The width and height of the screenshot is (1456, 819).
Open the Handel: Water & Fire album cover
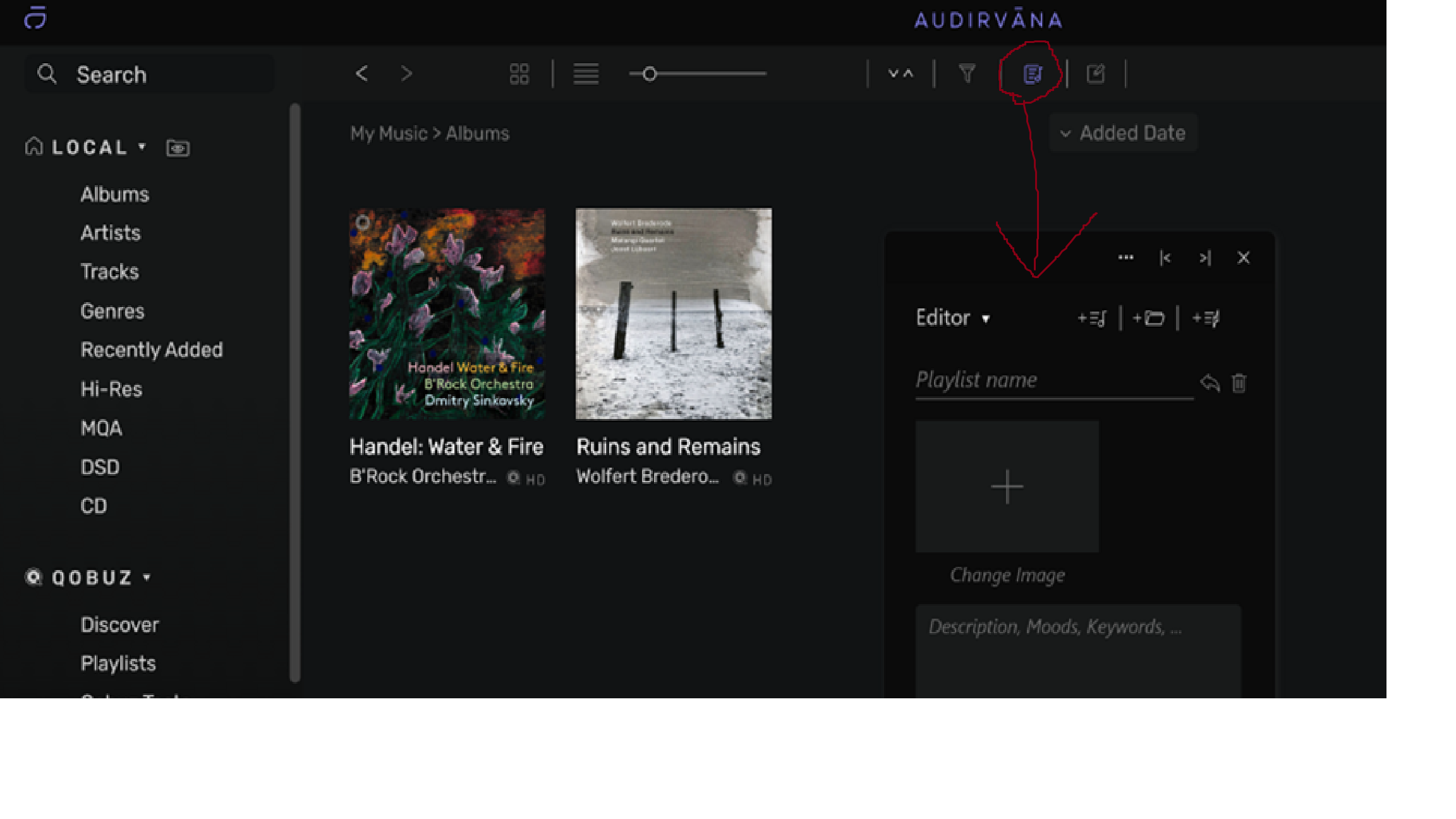coord(447,313)
